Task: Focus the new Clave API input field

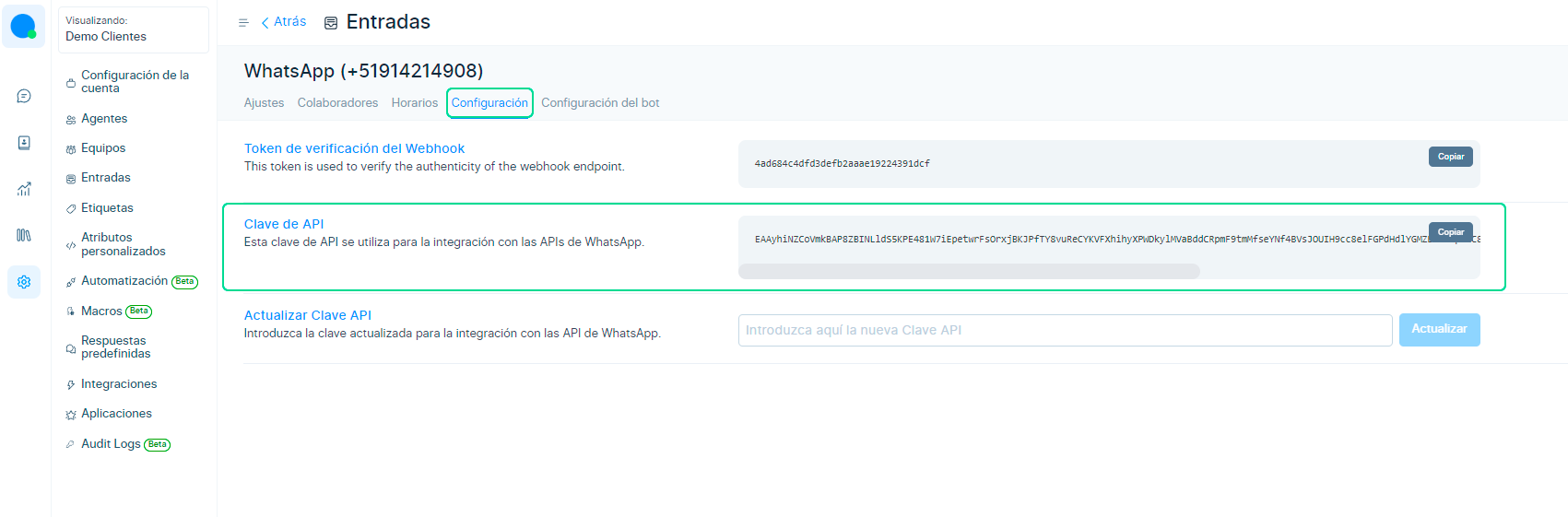Action: 1065,330
